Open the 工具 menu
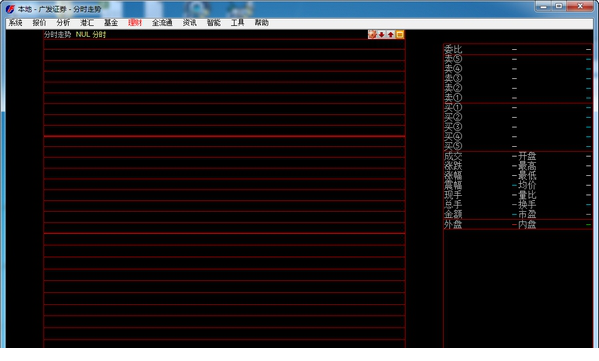The image size is (599, 361). point(237,23)
